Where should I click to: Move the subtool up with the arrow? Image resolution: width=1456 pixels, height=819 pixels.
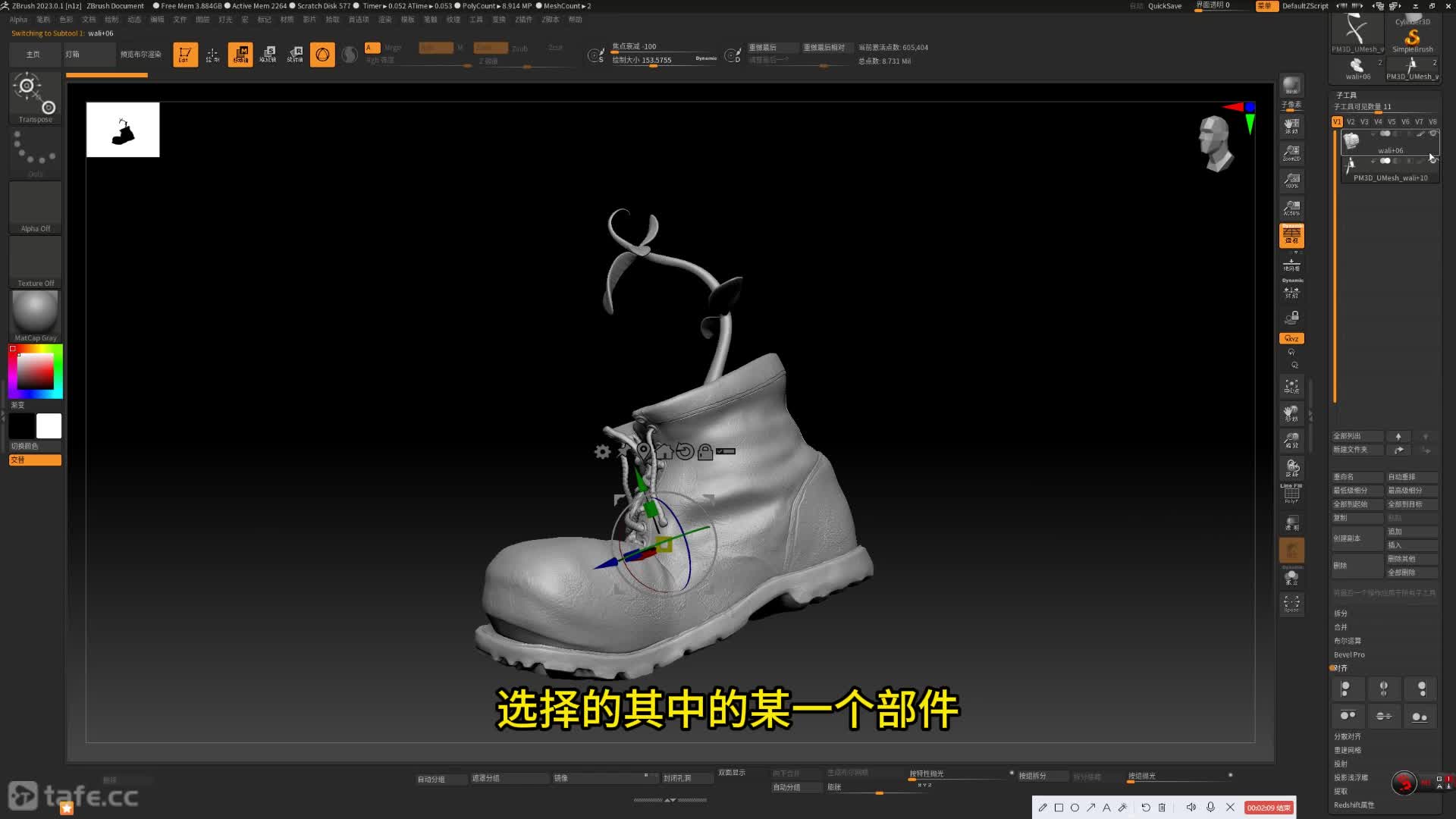tap(1398, 437)
